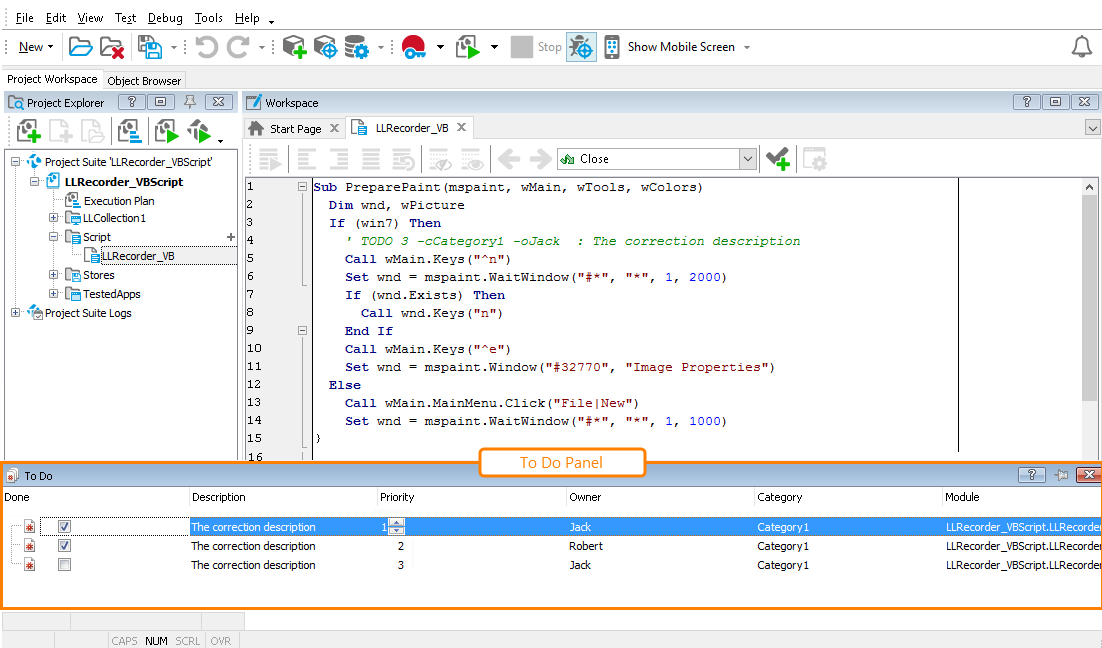Check Done box for priority 3 task
The image size is (1102, 648).
[x=64, y=565]
